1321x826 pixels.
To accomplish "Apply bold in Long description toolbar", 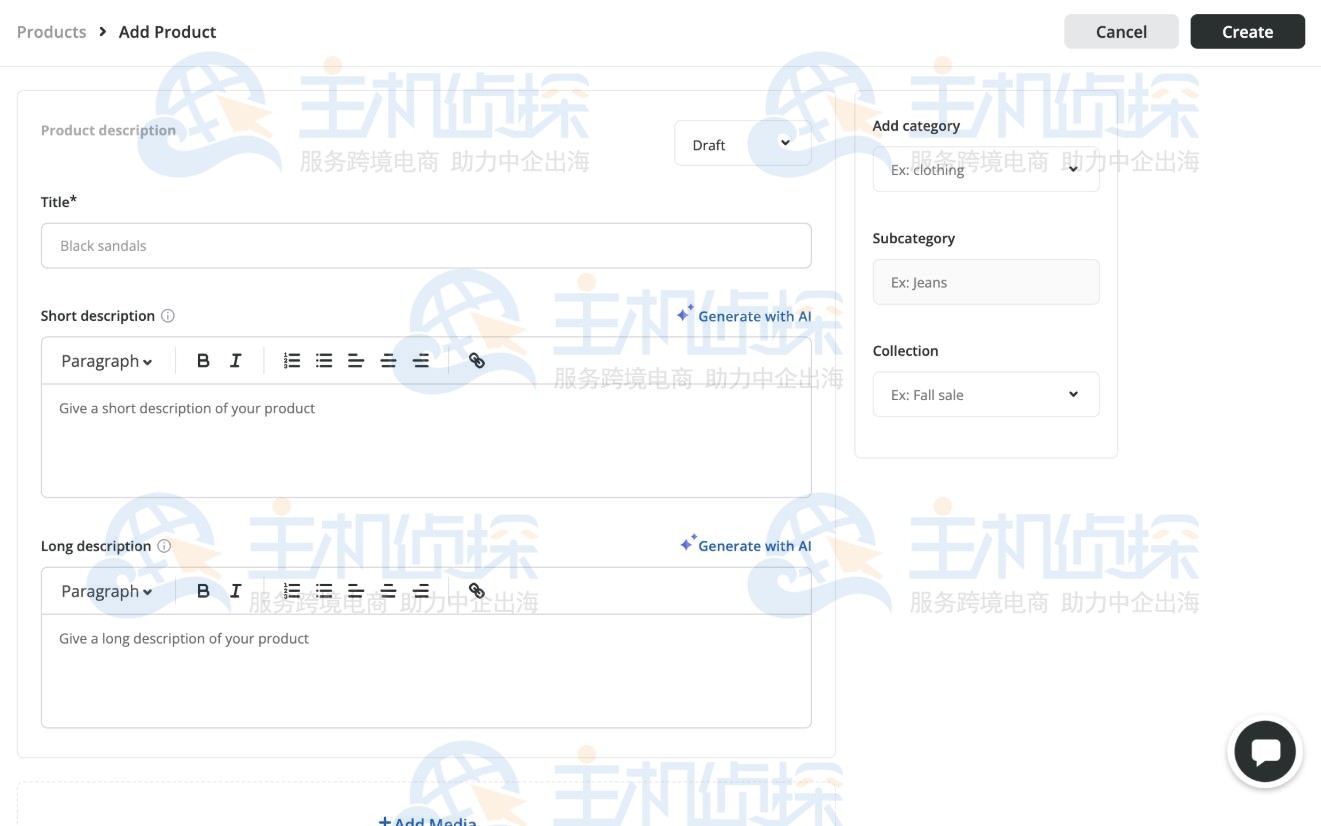I will coord(203,591).
